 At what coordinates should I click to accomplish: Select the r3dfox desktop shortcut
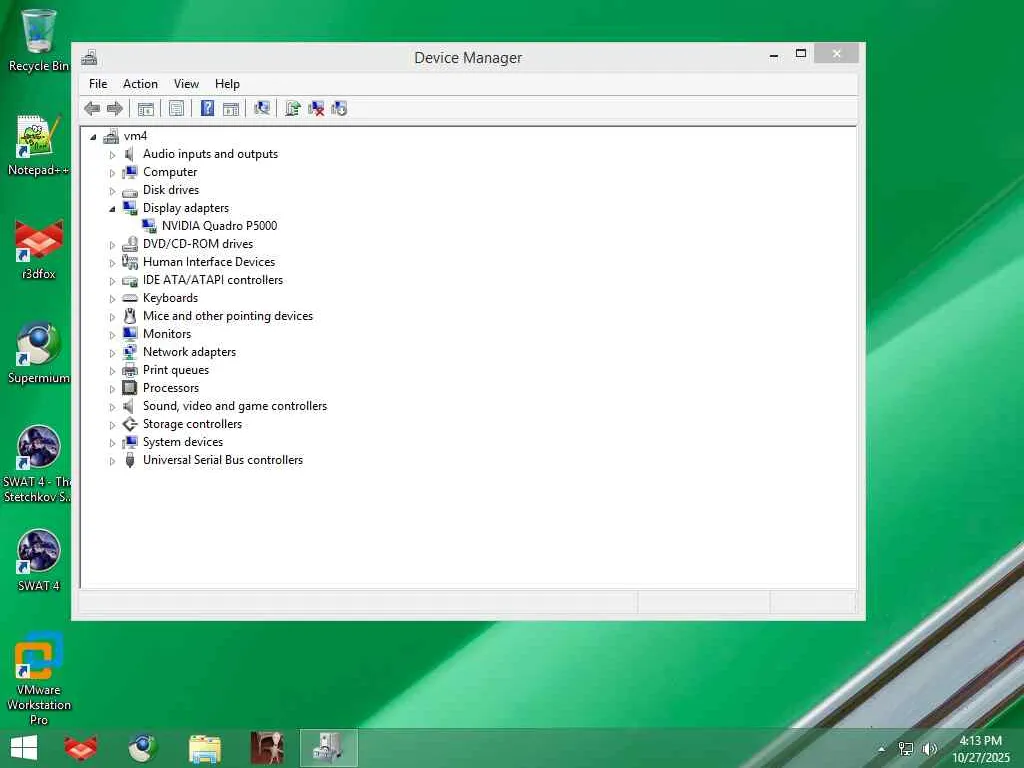39,249
